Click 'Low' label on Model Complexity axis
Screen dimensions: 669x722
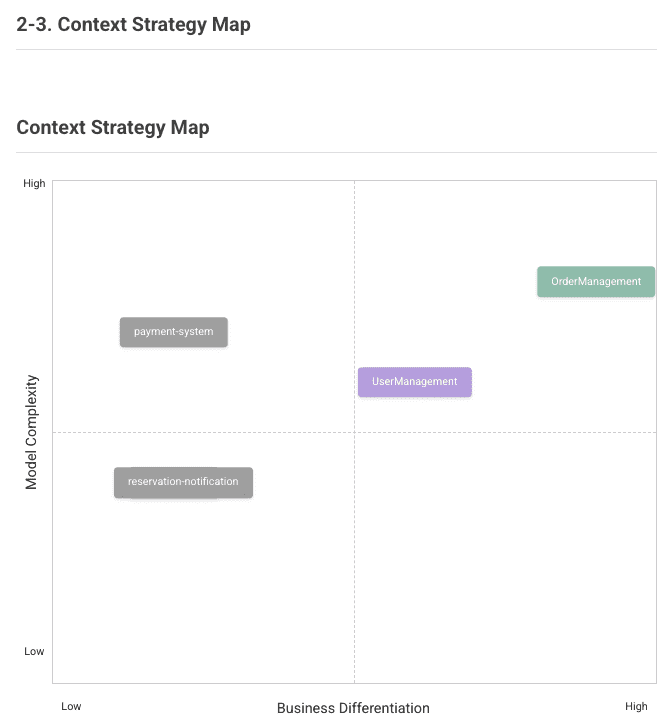35,651
